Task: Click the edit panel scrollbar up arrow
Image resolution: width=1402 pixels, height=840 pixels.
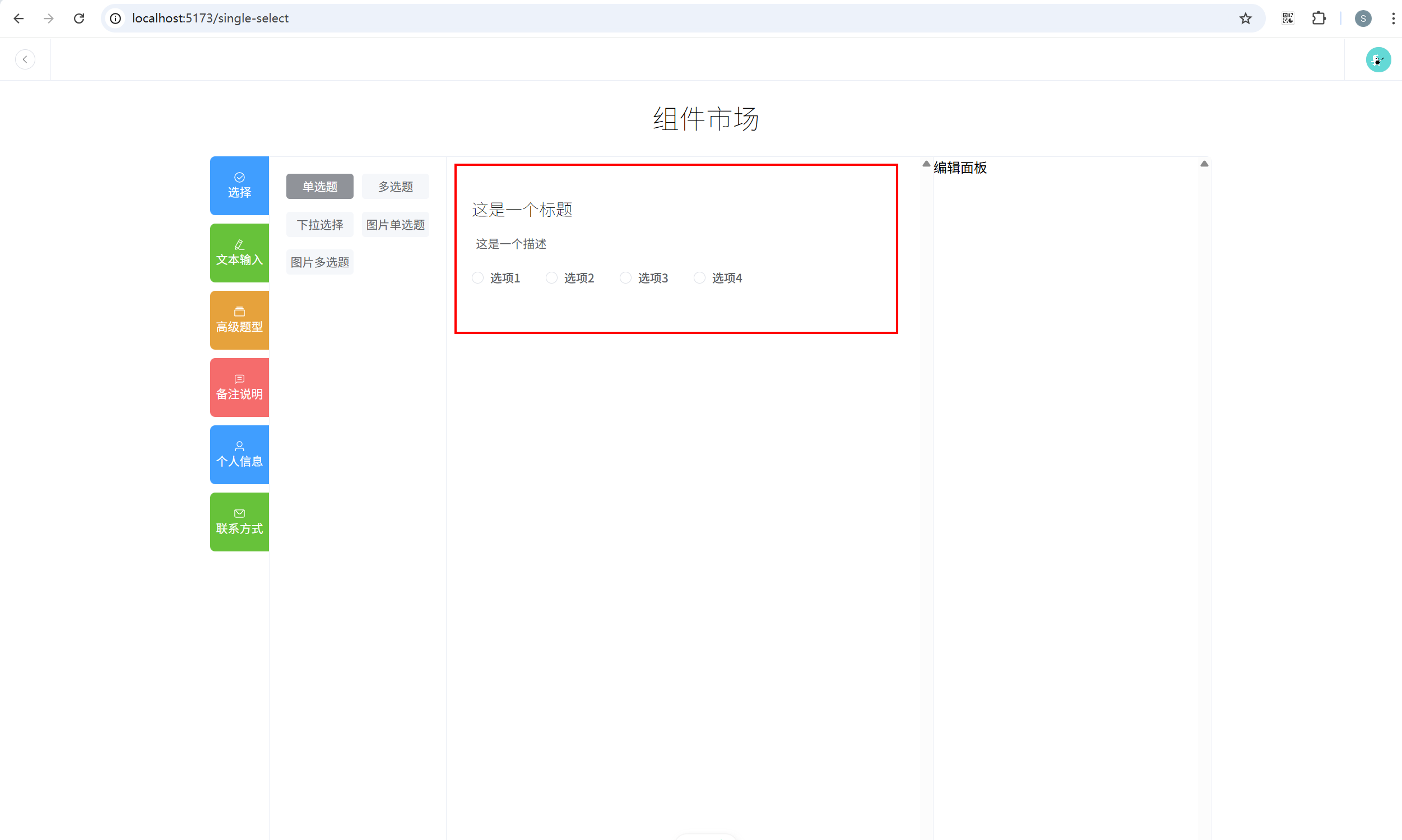Action: click(x=1204, y=164)
